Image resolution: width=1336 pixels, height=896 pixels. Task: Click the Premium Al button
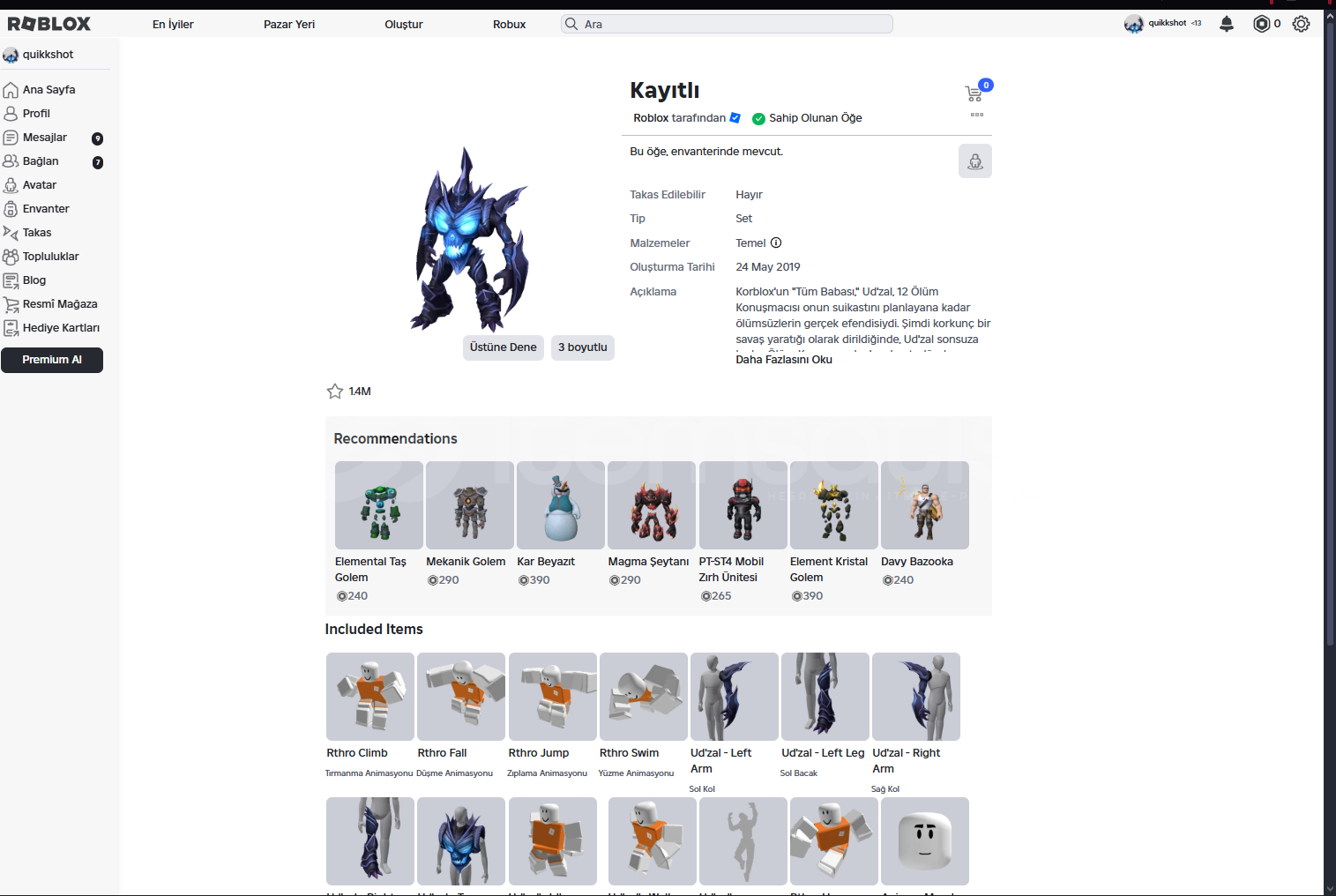click(52, 360)
